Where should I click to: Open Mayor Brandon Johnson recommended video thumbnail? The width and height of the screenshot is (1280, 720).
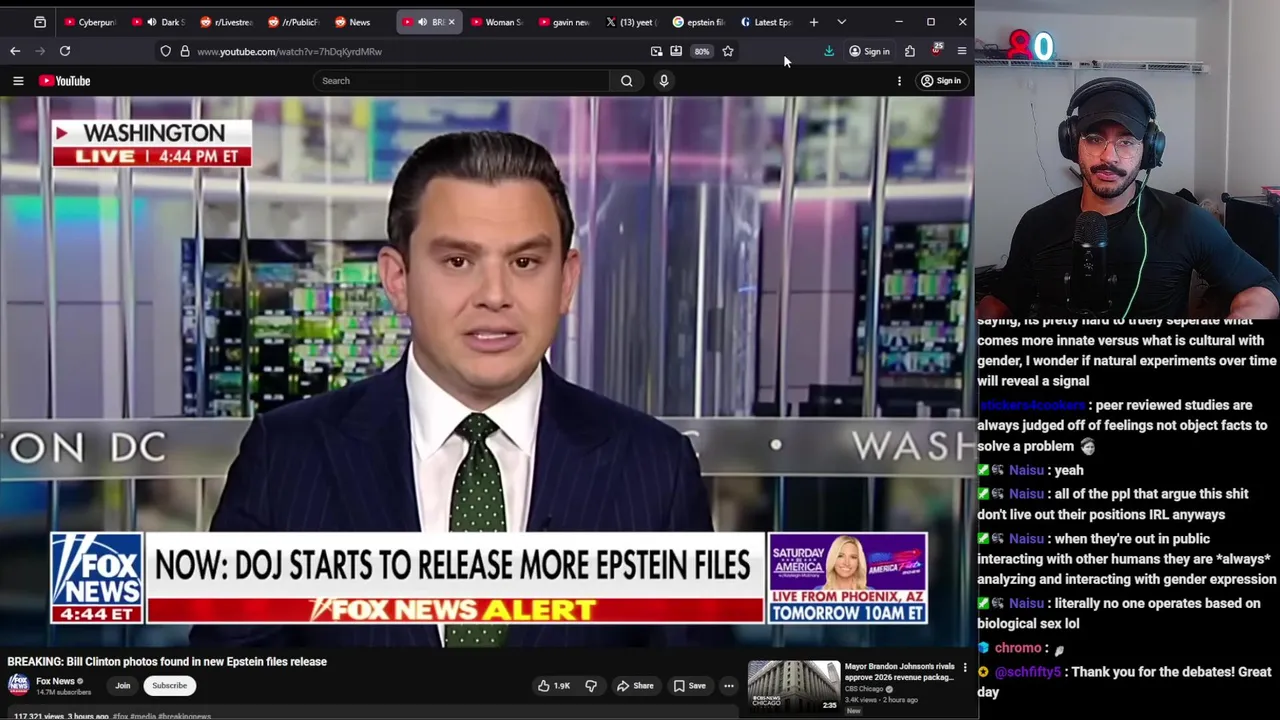point(794,686)
